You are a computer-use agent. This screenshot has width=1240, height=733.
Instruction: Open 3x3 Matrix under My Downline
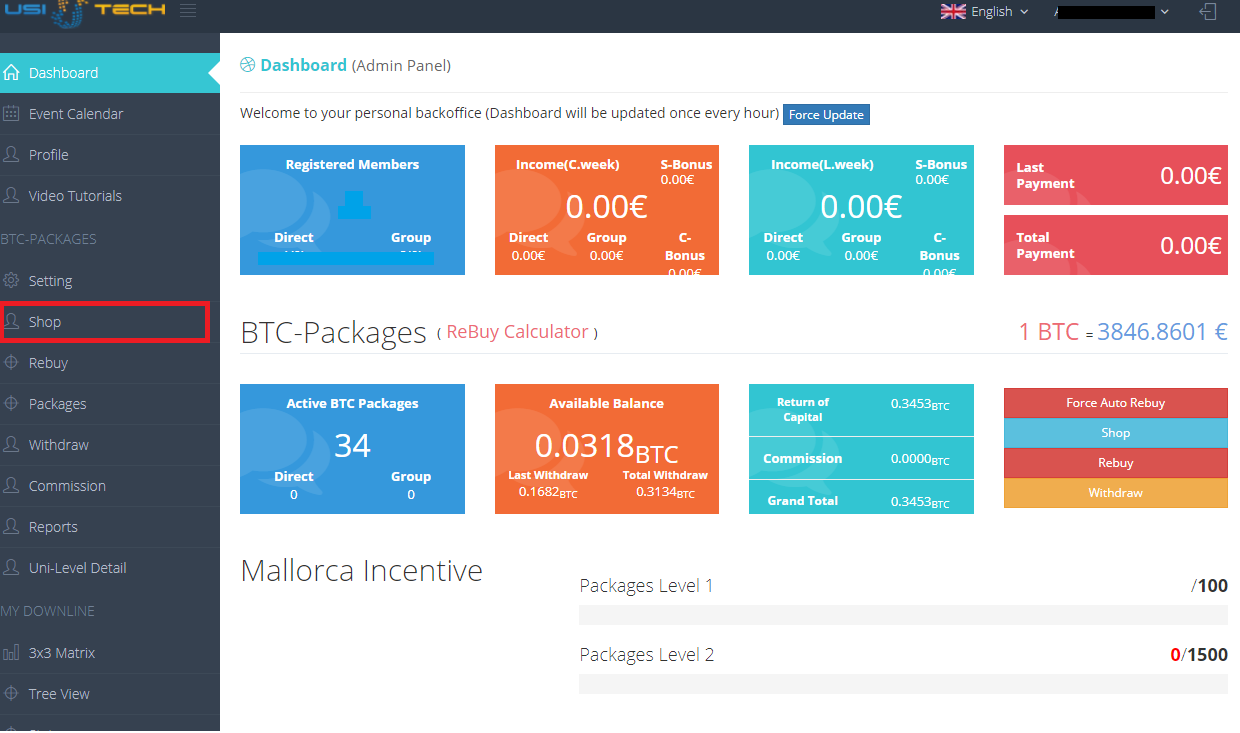110,653
